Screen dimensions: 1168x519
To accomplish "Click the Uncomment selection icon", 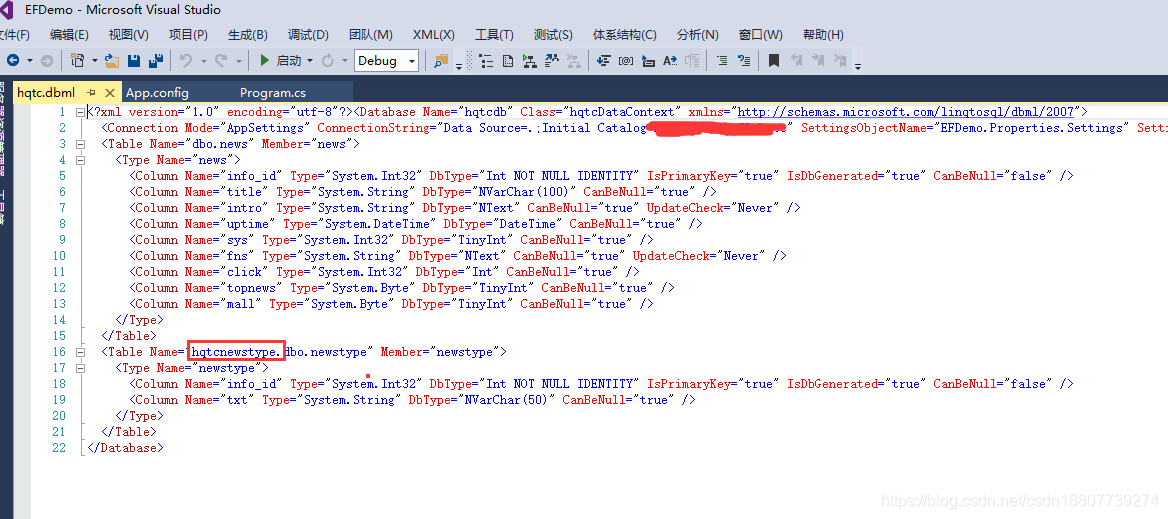I will pyautogui.click(x=744, y=61).
